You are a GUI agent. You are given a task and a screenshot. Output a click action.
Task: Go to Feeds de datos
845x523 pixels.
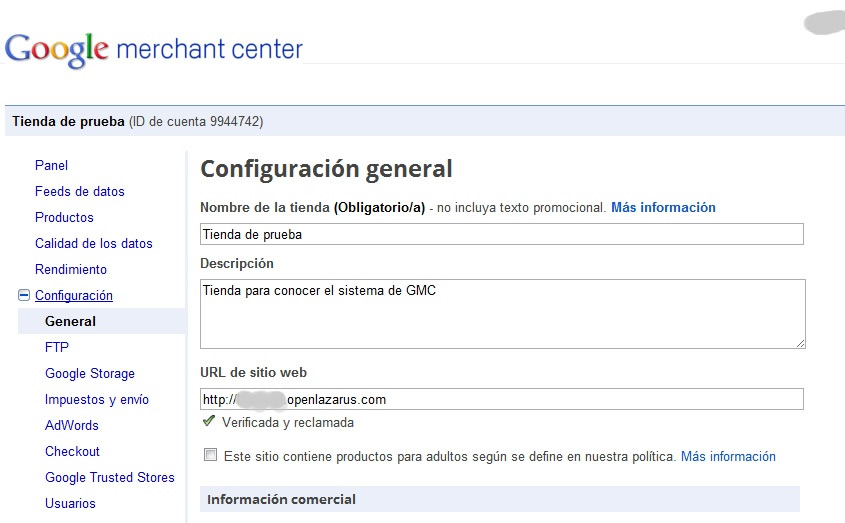tap(80, 191)
